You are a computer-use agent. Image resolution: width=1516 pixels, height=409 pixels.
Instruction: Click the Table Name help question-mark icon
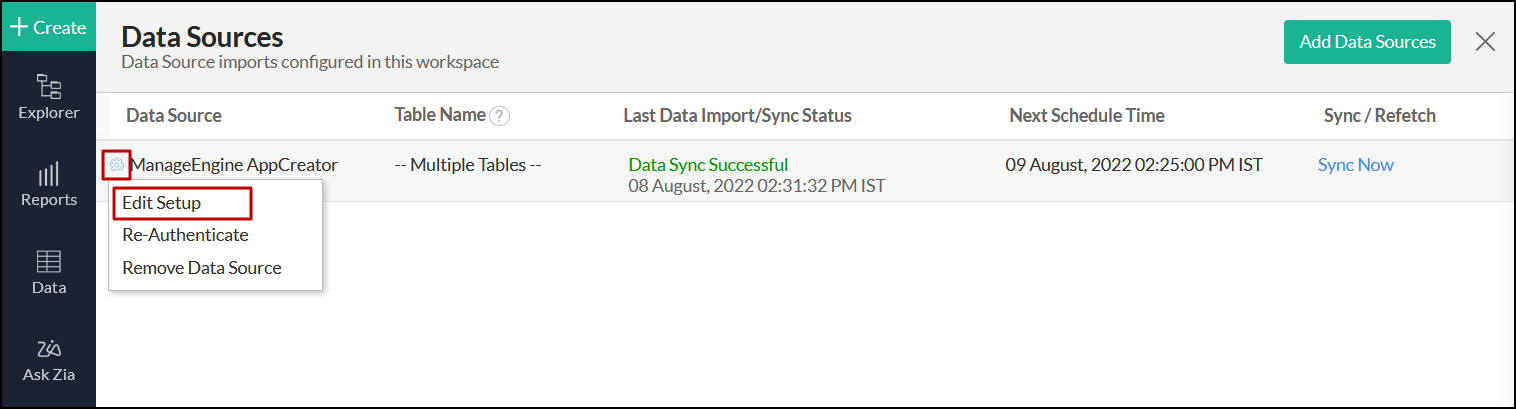[500, 116]
